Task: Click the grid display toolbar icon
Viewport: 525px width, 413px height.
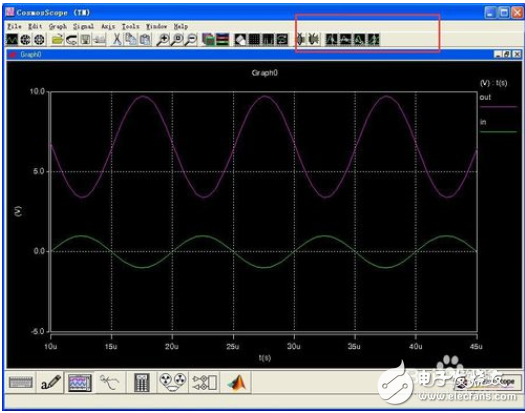Action: point(254,40)
